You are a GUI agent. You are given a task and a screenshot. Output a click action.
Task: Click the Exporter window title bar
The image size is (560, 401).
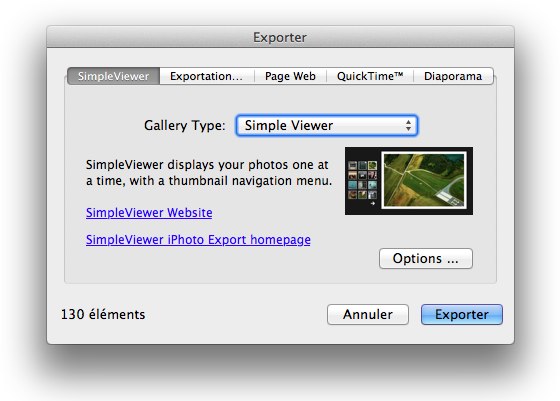click(x=280, y=37)
